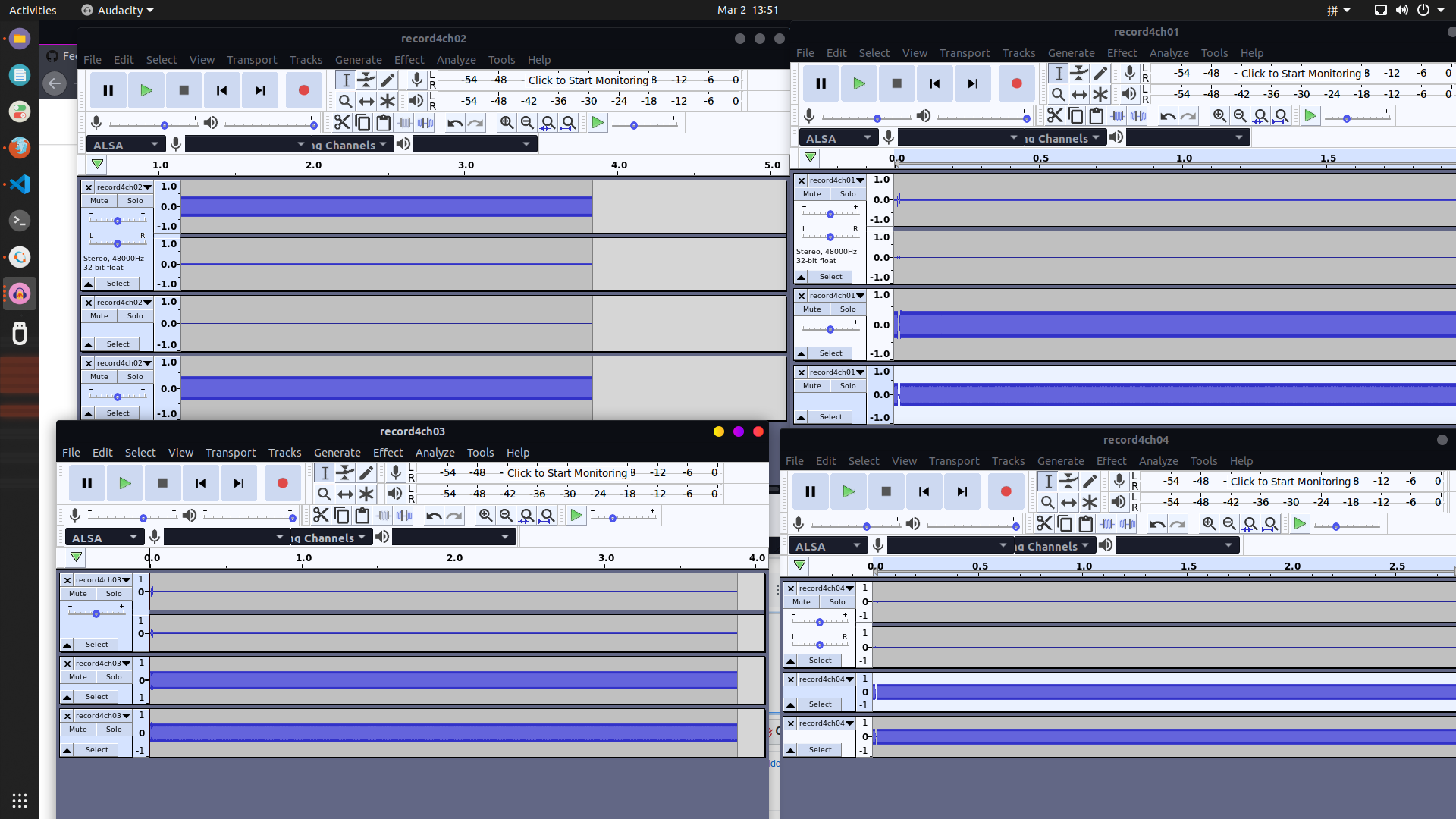Screen dimensions: 1456x819
Task: Pick Multi-tool asterisk in record4ch03
Action: point(366,494)
